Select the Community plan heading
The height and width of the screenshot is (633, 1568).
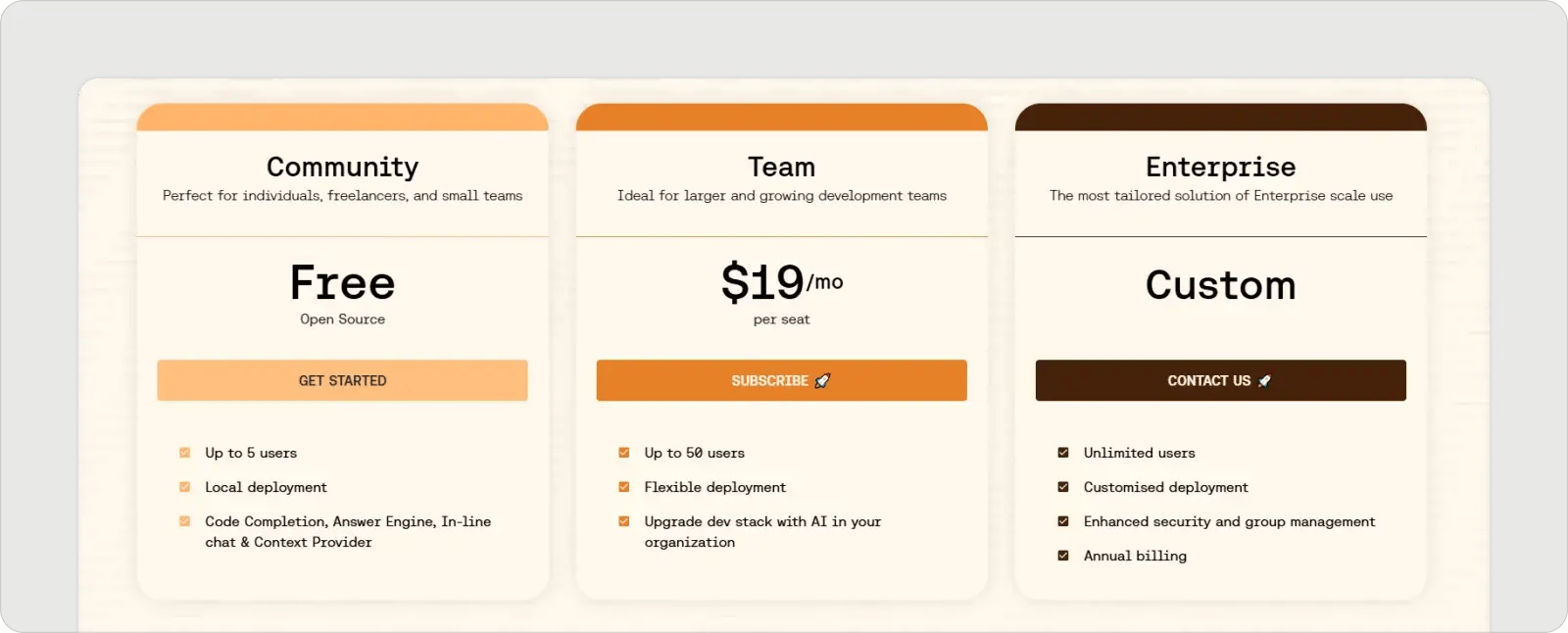[x=342, y=168]
